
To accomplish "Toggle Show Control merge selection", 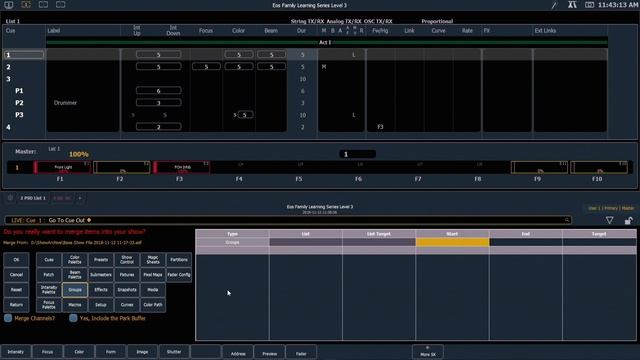I will 127,260.
